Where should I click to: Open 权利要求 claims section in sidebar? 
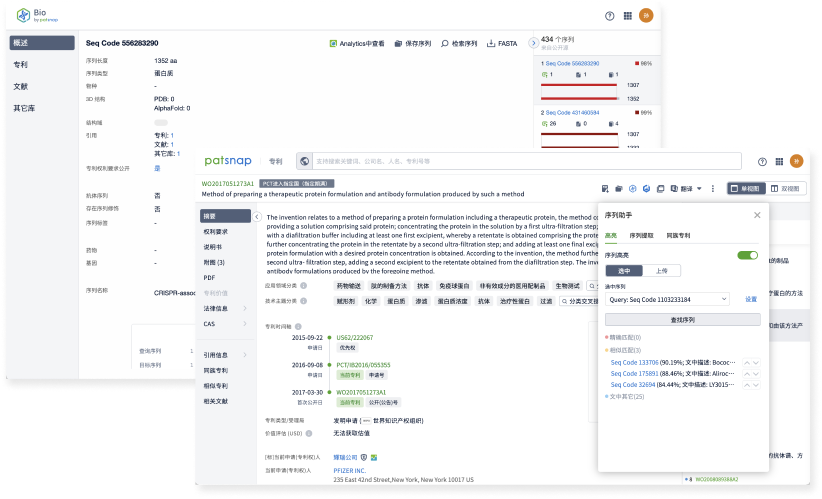[216, 231]
